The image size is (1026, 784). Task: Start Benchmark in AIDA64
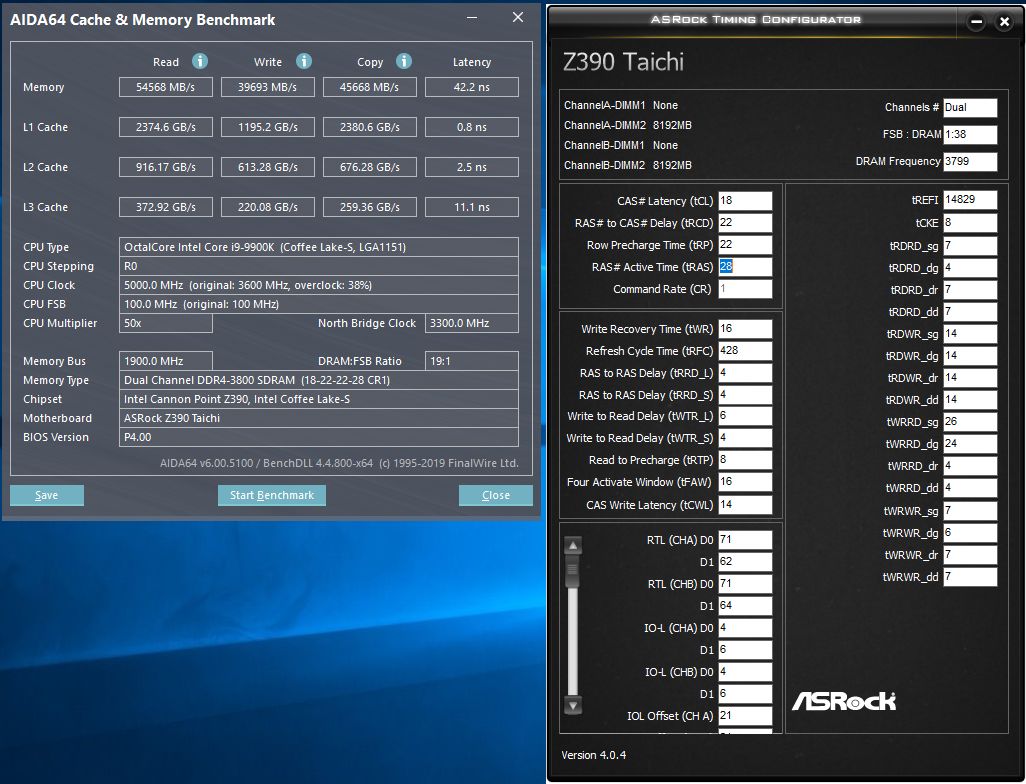[272, 495]
